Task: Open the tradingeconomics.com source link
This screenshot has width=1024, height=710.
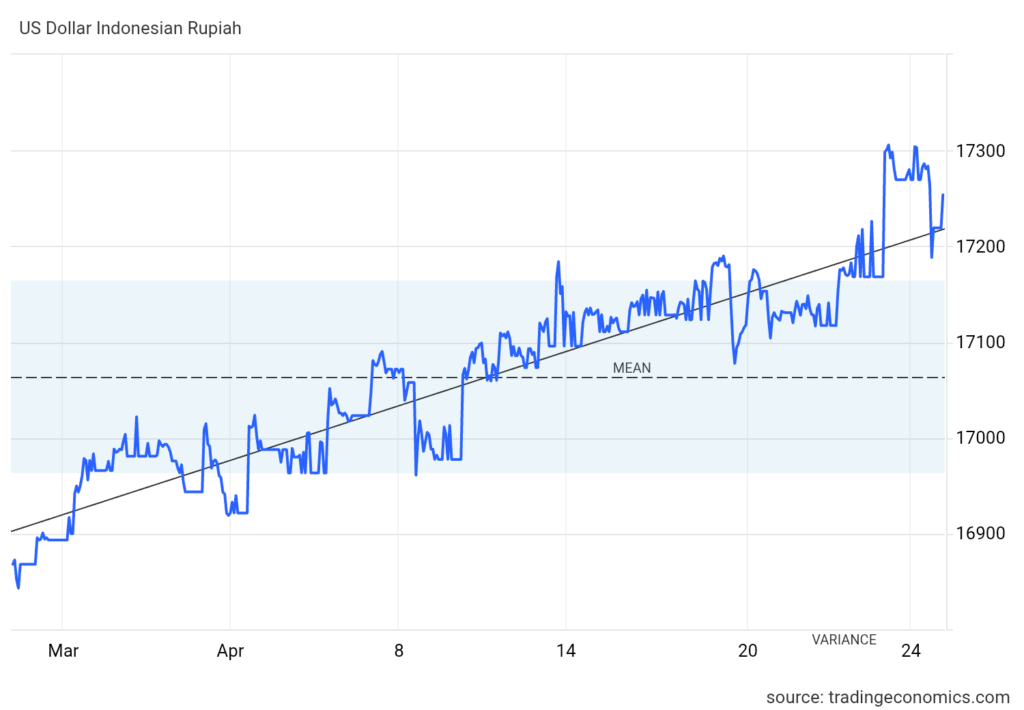Action: point(888,696)
